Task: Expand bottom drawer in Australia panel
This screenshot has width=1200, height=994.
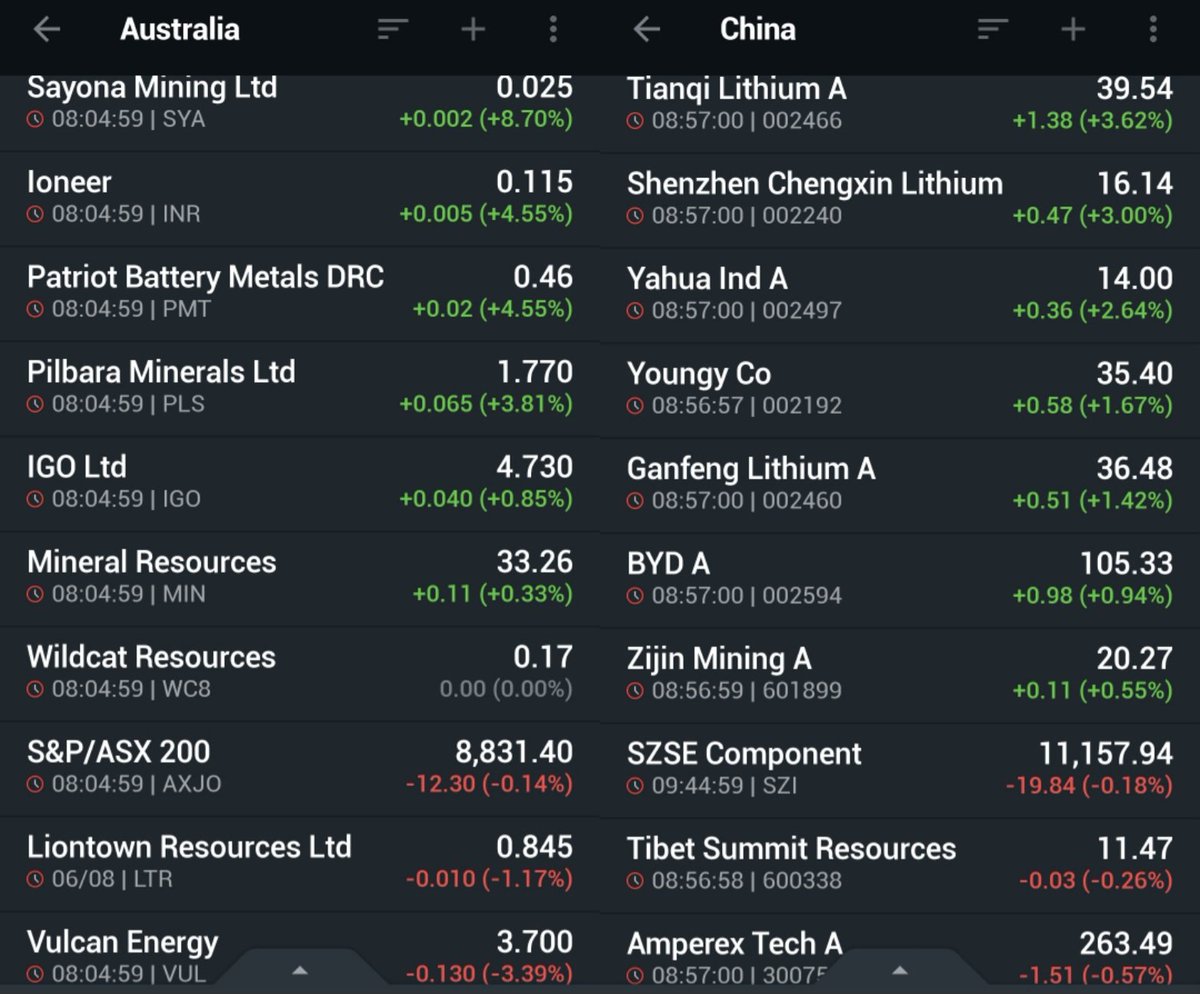Action: (x=299, y=970)
